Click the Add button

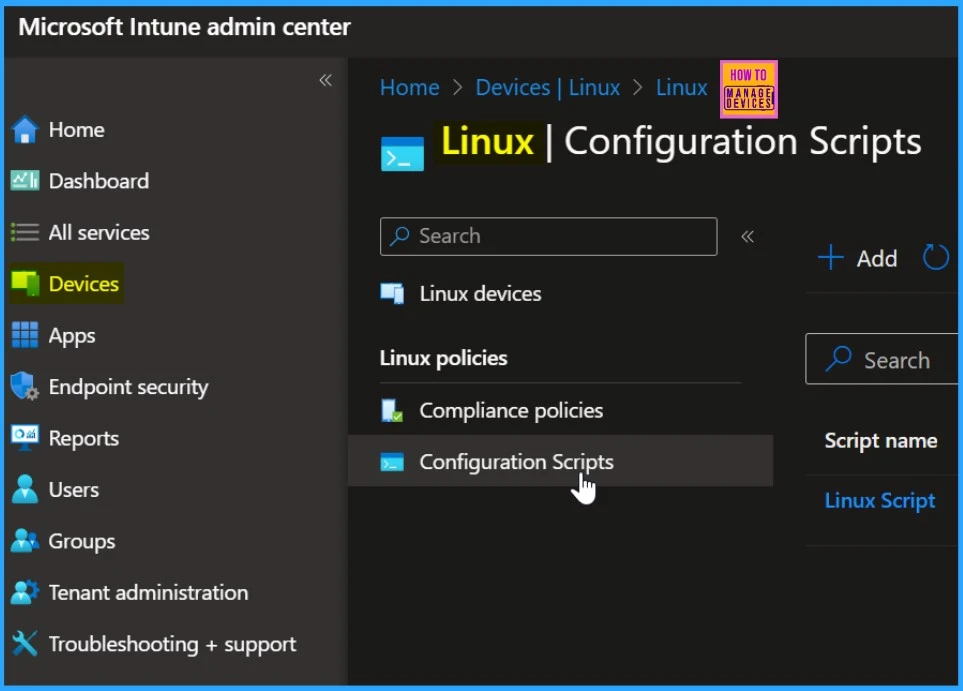[858, 257]
